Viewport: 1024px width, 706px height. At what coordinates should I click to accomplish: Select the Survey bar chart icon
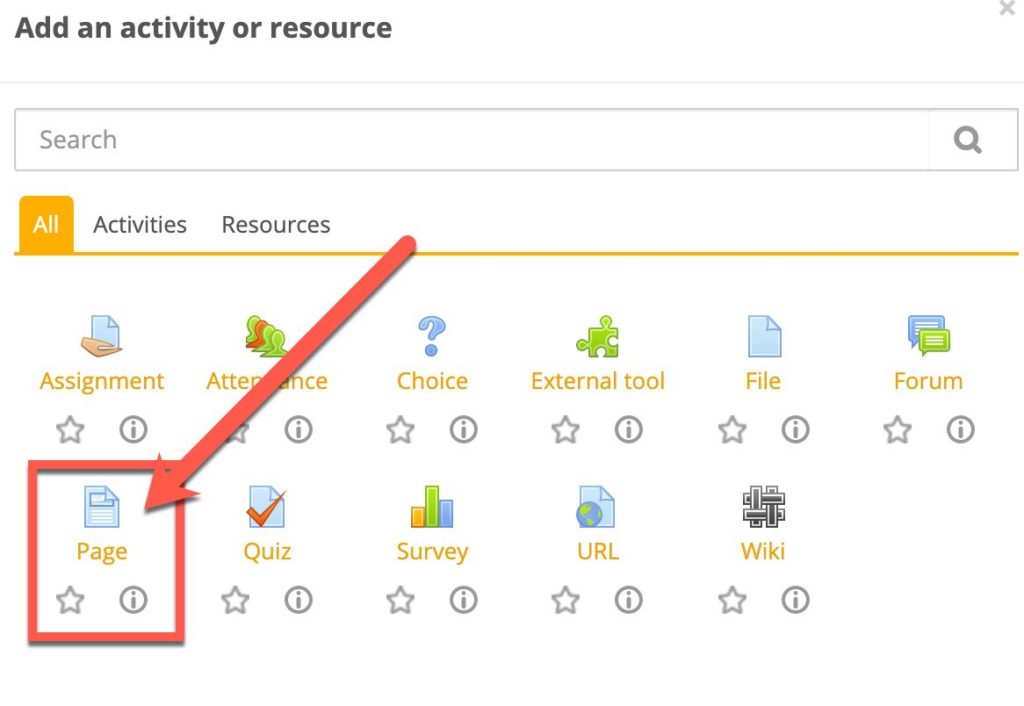(432, 507)
